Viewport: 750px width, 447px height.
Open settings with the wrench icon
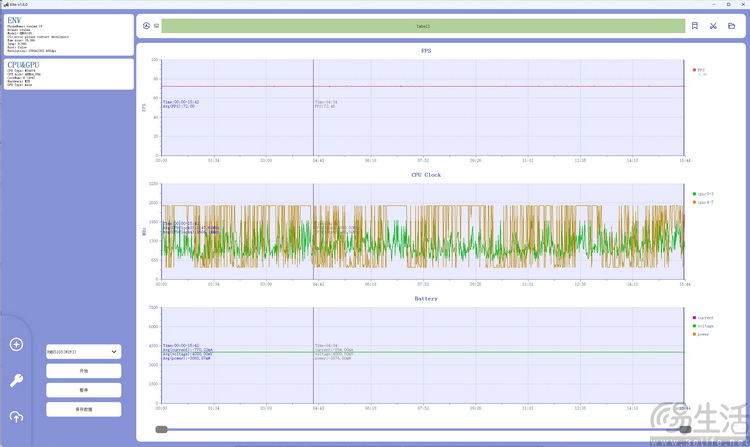click(16, 380)
